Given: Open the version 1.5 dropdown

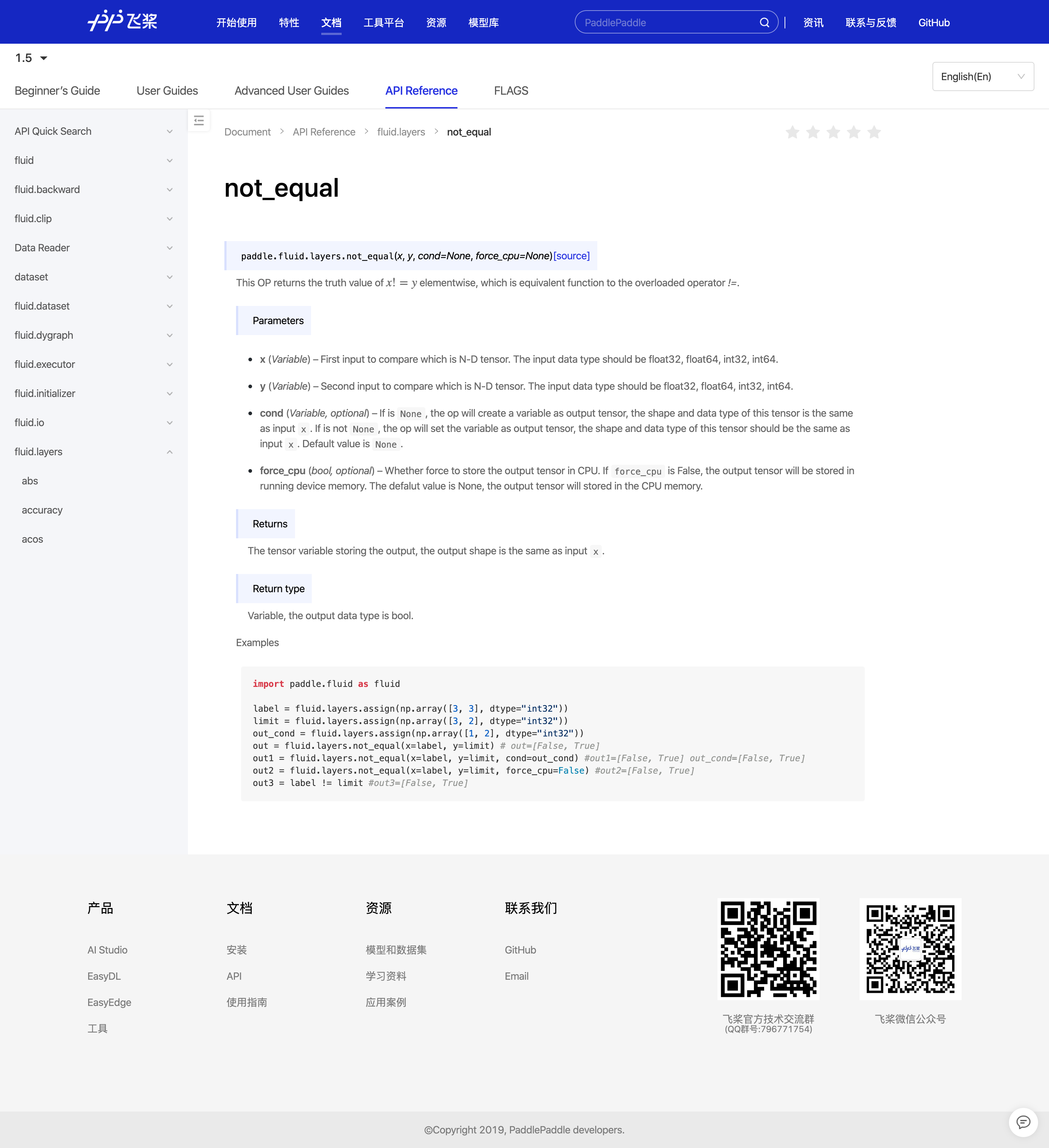Looking at the screenshot, I should [x=31, y=58].
